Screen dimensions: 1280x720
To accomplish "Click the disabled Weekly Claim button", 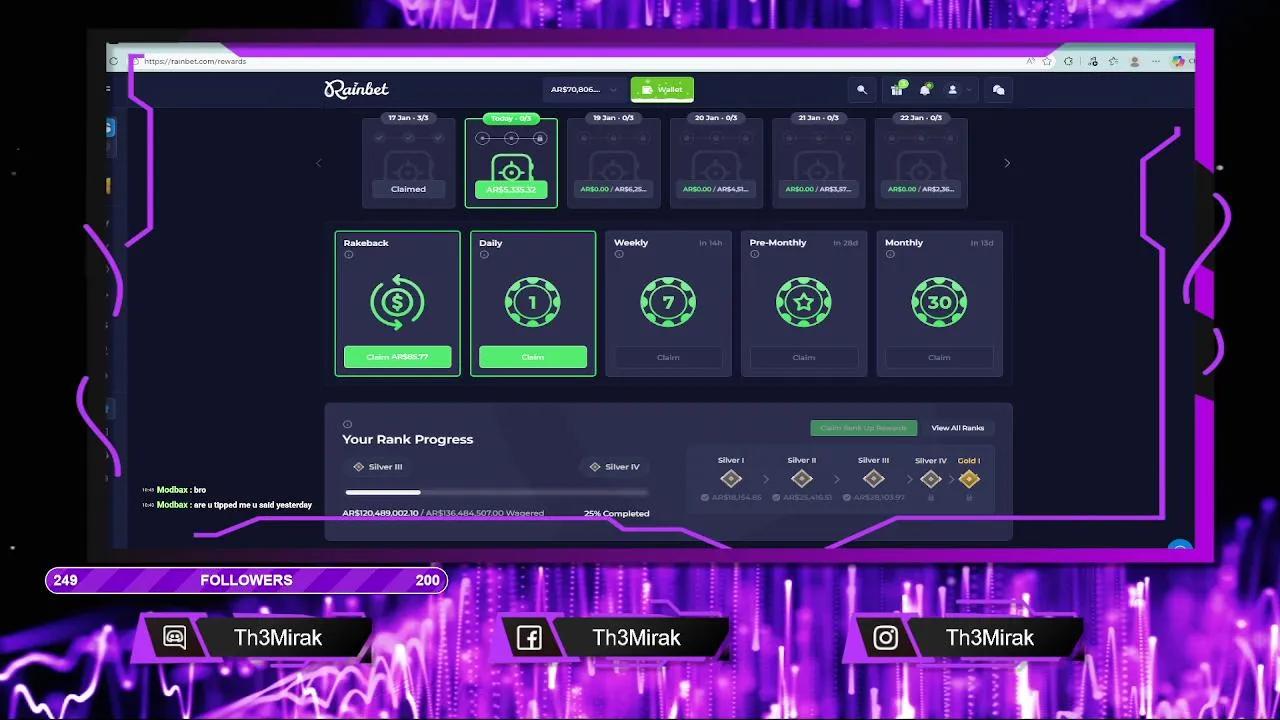I will pos(668,357).
